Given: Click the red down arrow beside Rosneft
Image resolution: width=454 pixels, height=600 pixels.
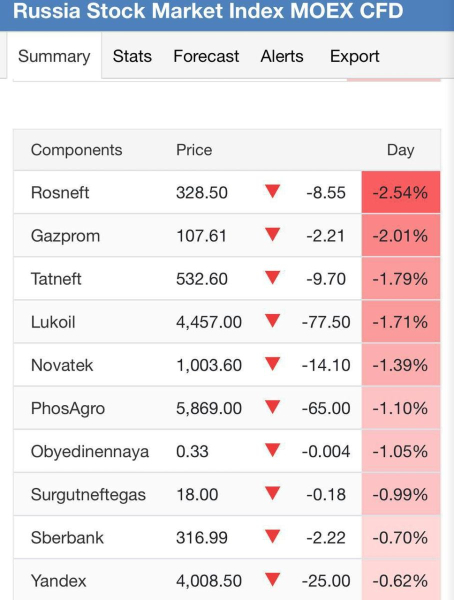Looking at the screenshot, I should coord(272,191).
